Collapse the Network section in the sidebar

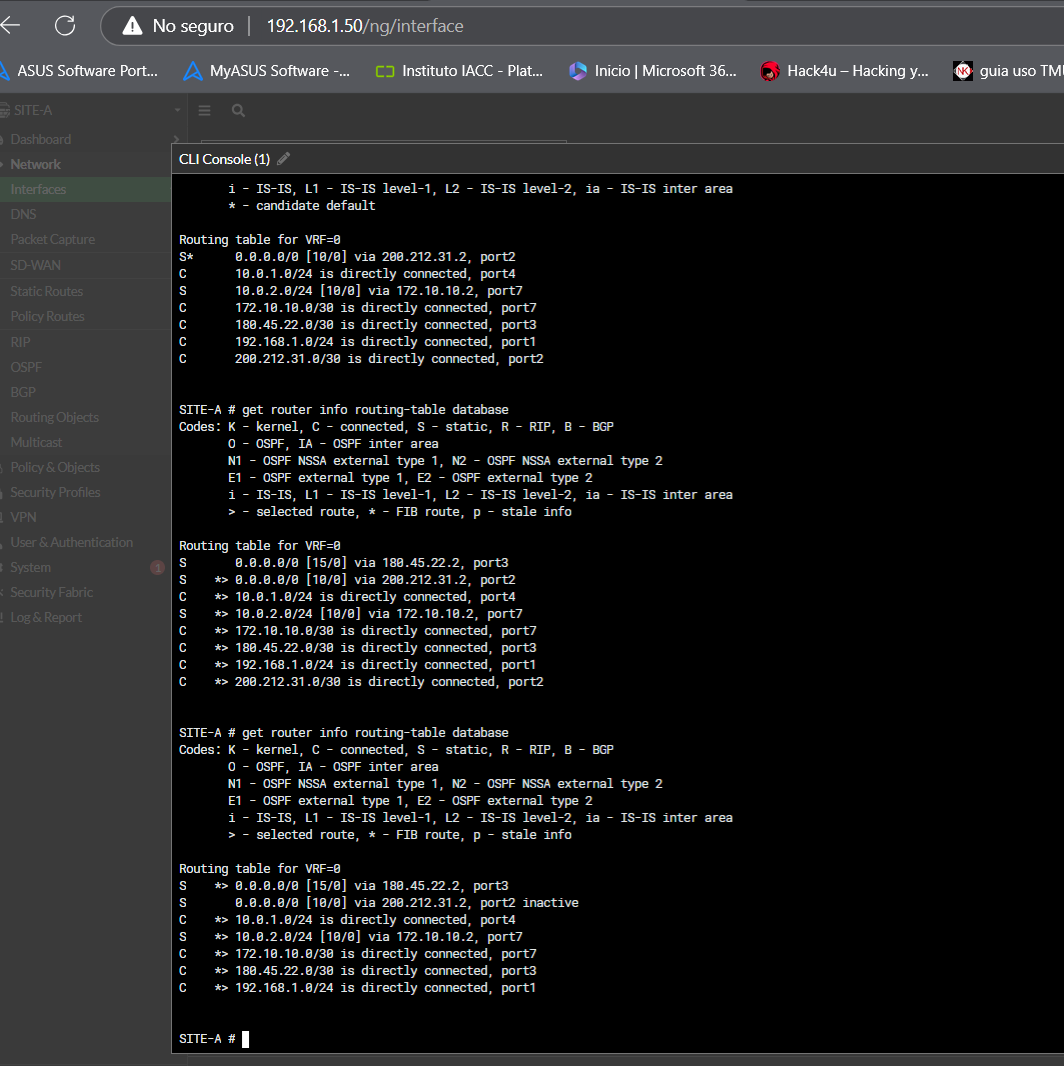[x=35, y=164]
